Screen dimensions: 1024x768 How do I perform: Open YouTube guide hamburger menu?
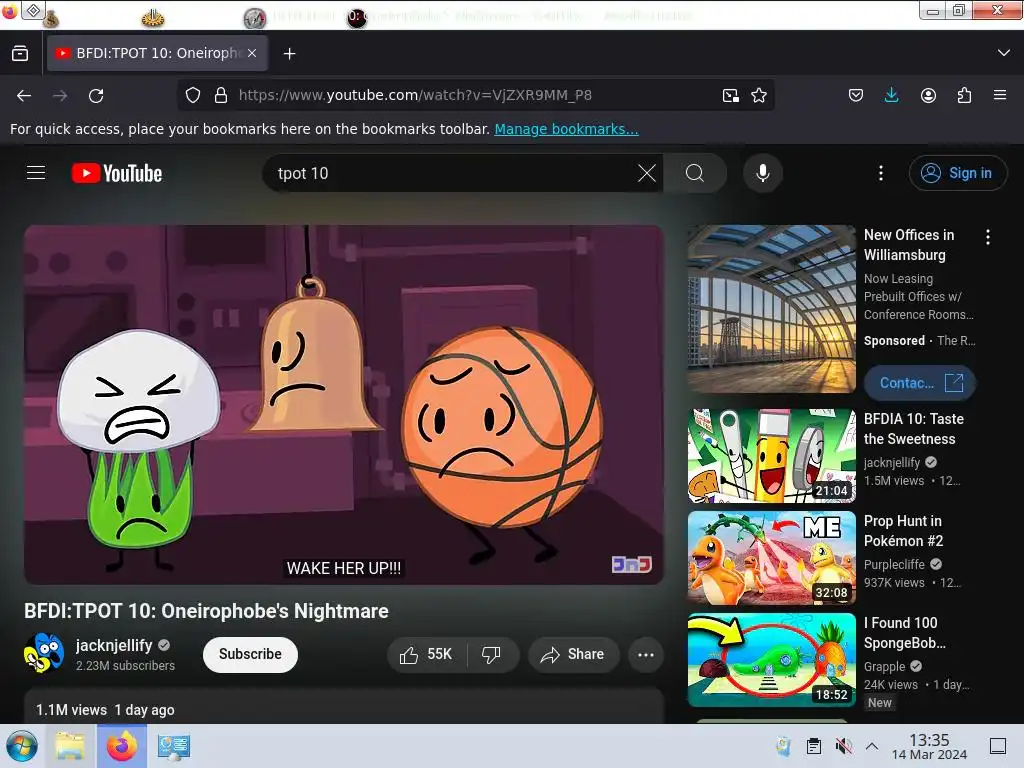click(36, 173)
